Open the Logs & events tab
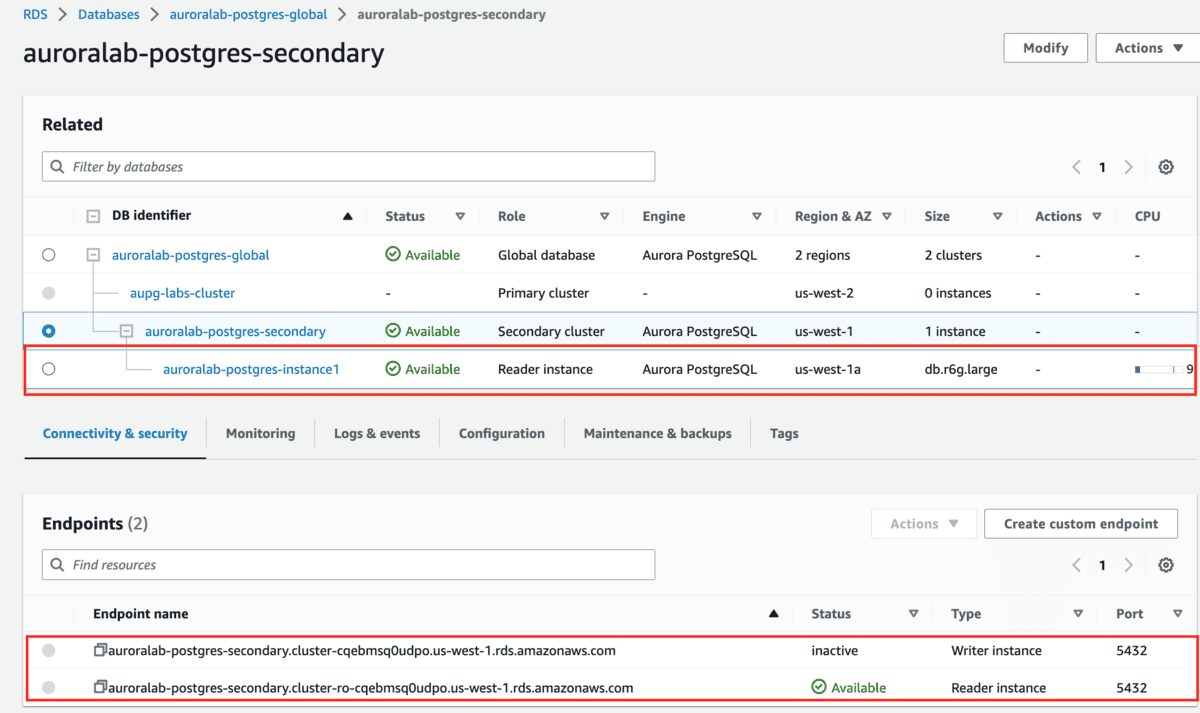 [x=377, y=433]
